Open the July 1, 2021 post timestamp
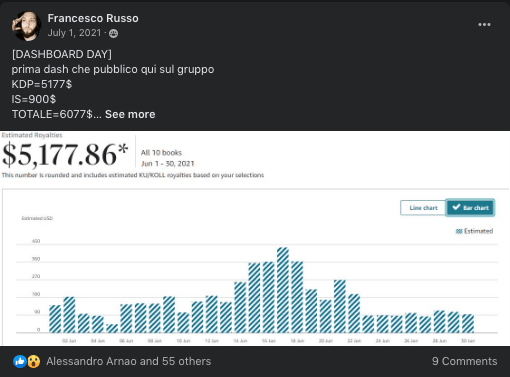510x377 pixels. (x=74, y=33)
